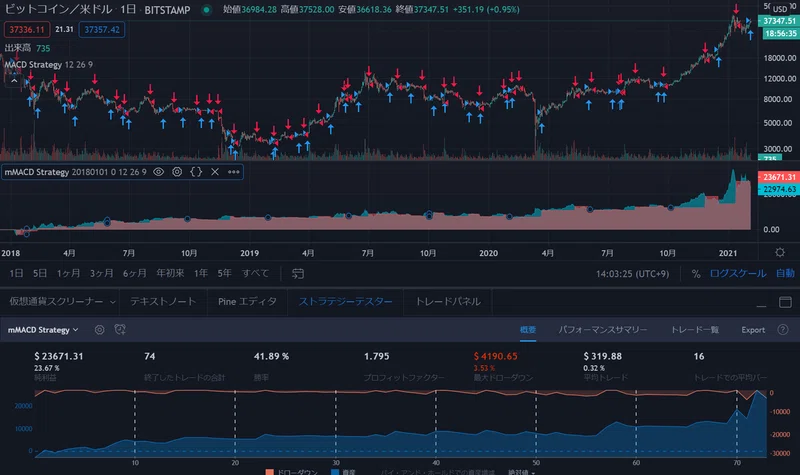
Task: Click the average trade $ 319.88 value
Action: coord(603,356)
